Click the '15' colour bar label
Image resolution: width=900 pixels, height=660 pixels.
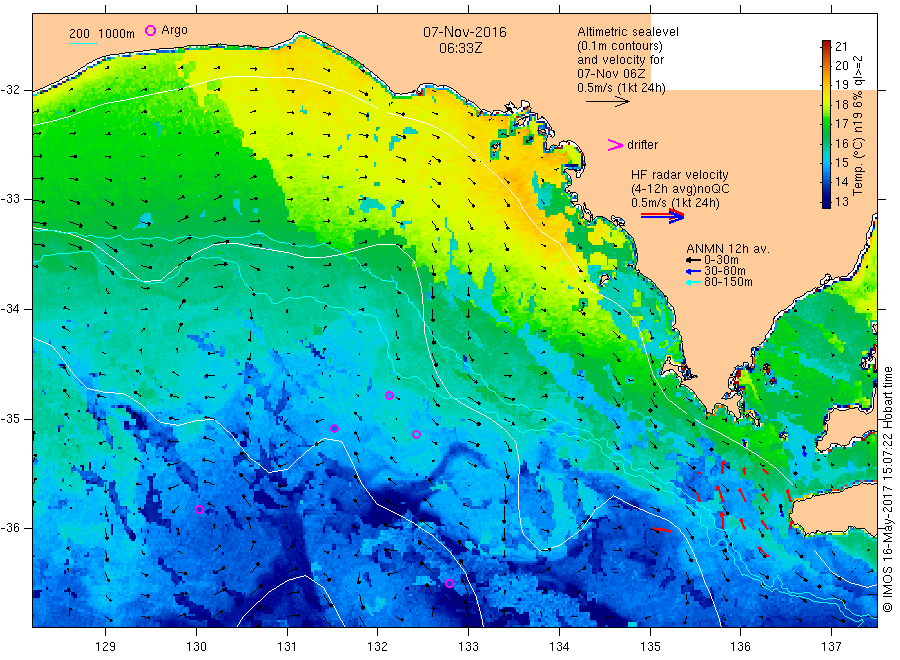[841, 162]
